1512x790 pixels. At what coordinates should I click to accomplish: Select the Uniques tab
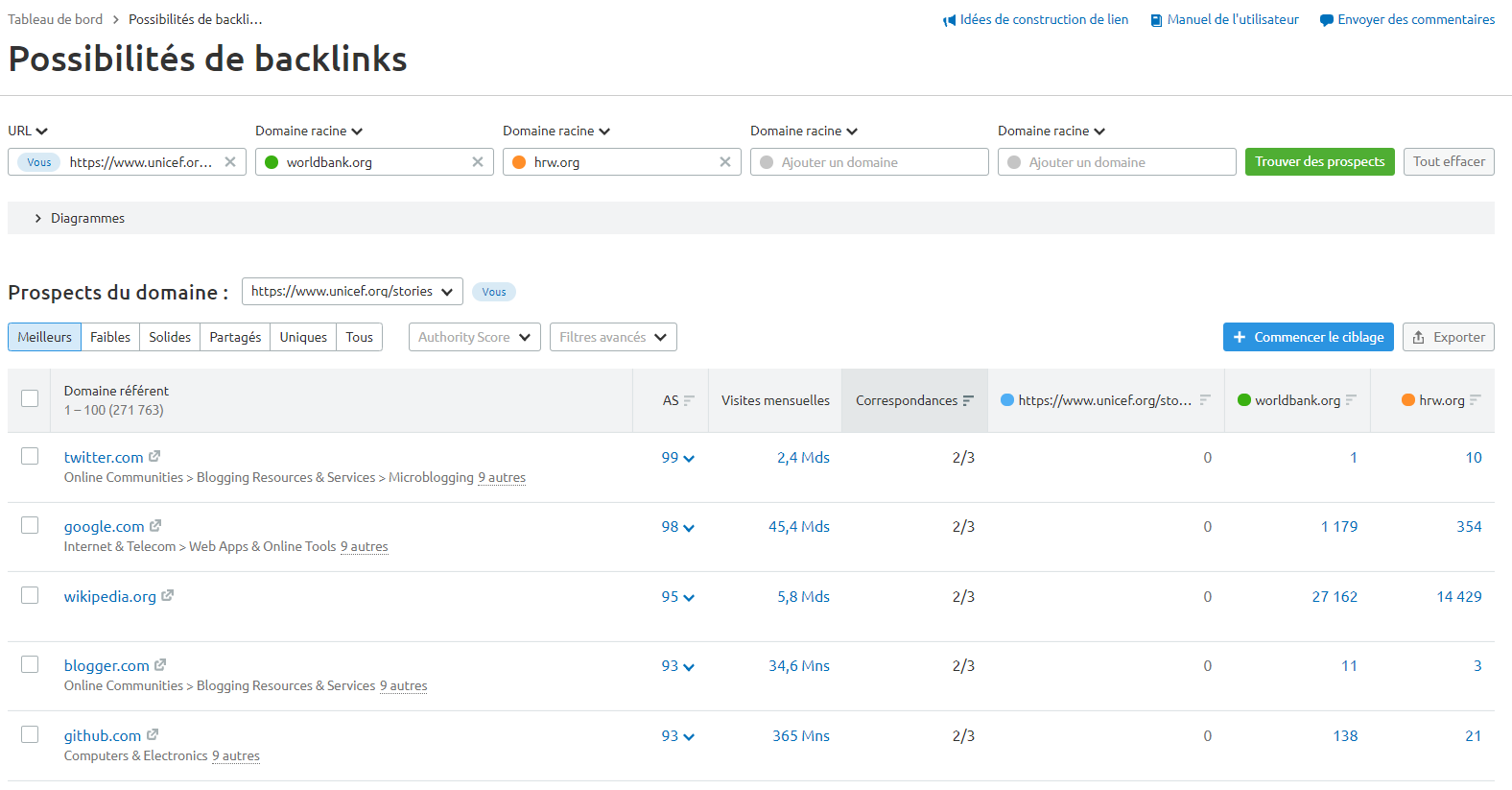click(303, 337)
